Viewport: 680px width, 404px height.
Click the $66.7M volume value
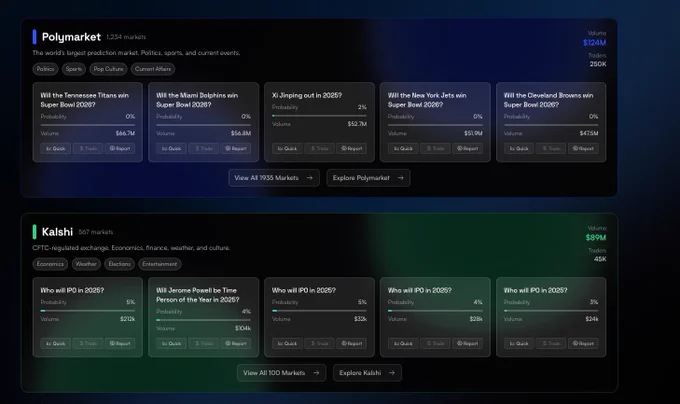[125, 134]
